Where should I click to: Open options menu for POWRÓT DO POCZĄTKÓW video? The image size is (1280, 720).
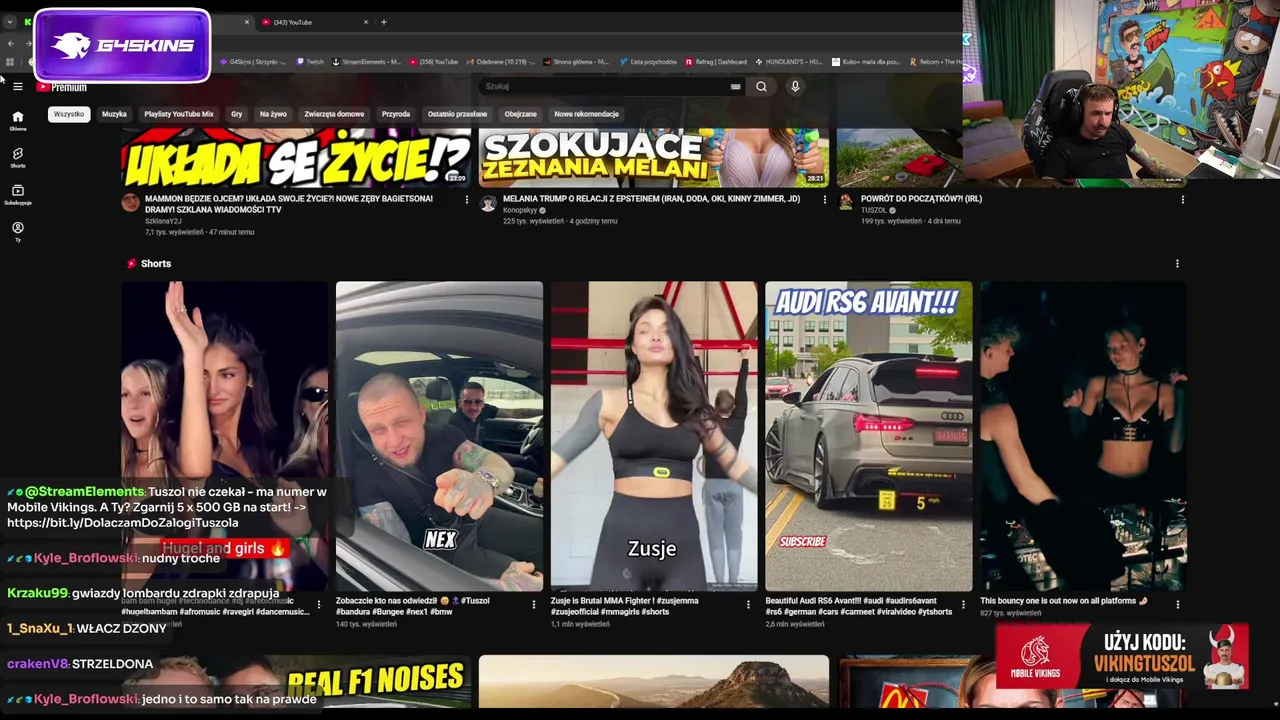1183,200
